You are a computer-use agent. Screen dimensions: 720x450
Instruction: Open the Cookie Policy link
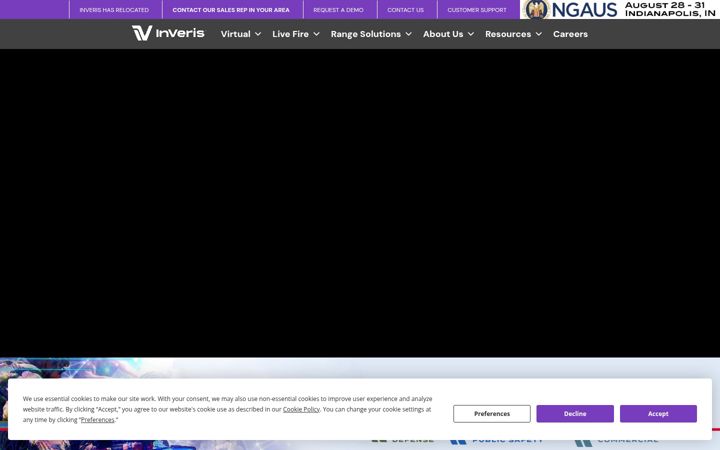point(301,409)
